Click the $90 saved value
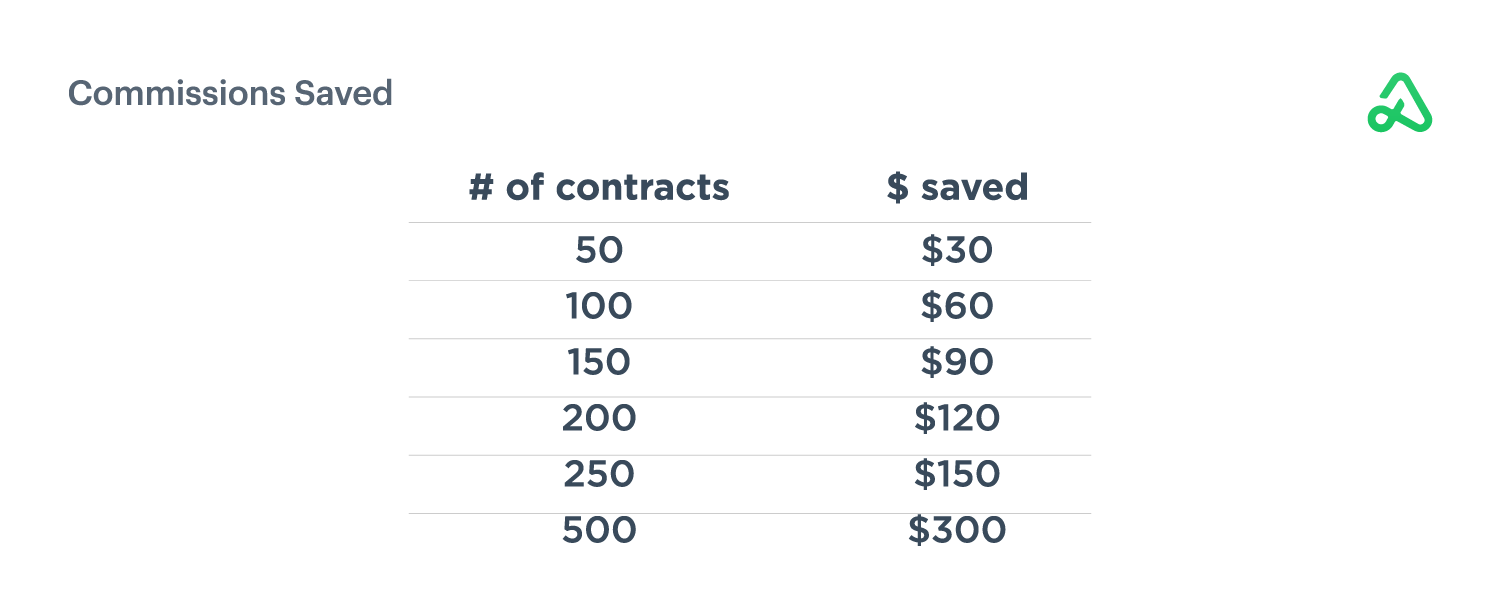 coord(957,362)
